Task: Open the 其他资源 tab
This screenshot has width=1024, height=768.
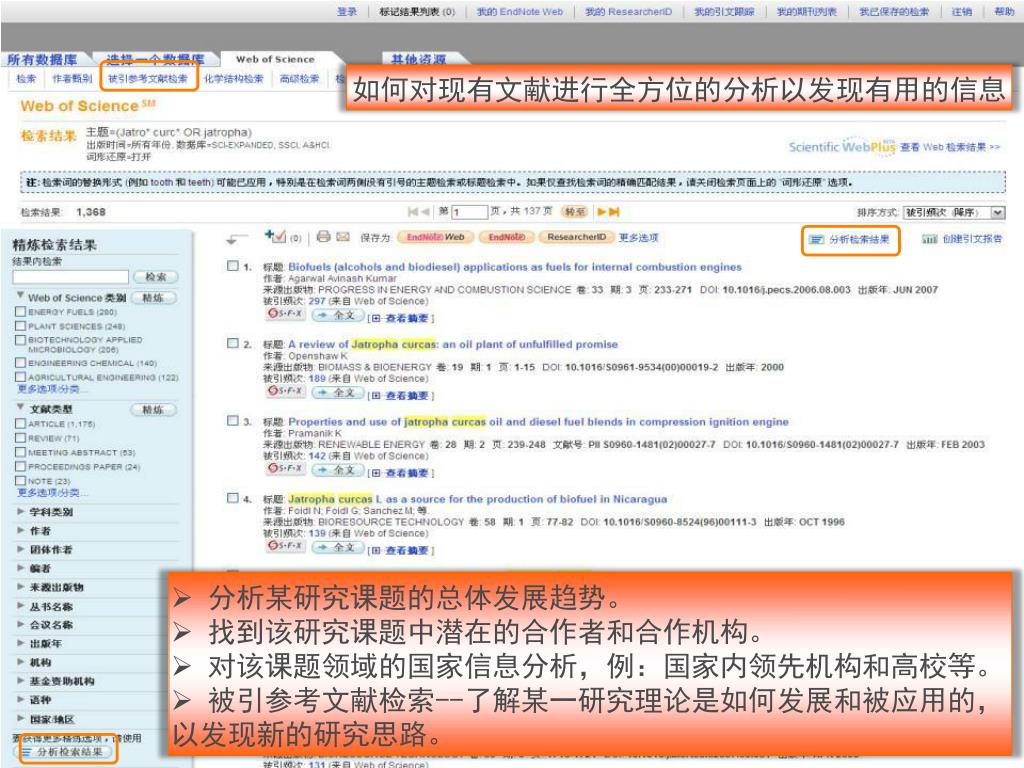Action: pyautogui.click(x=419, y=59)
